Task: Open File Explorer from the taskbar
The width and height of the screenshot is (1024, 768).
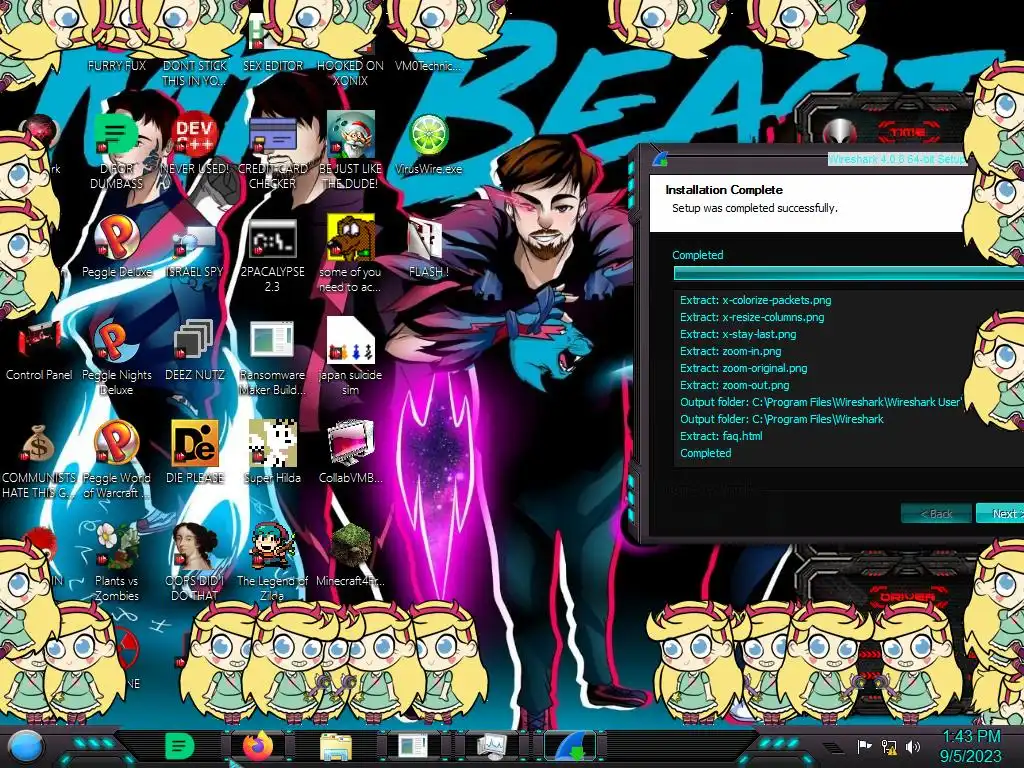Action: (x=336, y=747)
